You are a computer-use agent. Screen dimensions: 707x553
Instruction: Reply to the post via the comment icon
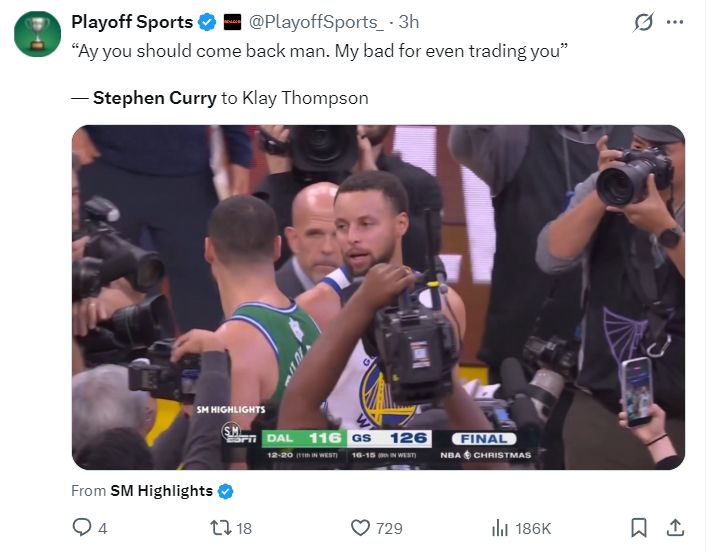(x=83, y=527)
